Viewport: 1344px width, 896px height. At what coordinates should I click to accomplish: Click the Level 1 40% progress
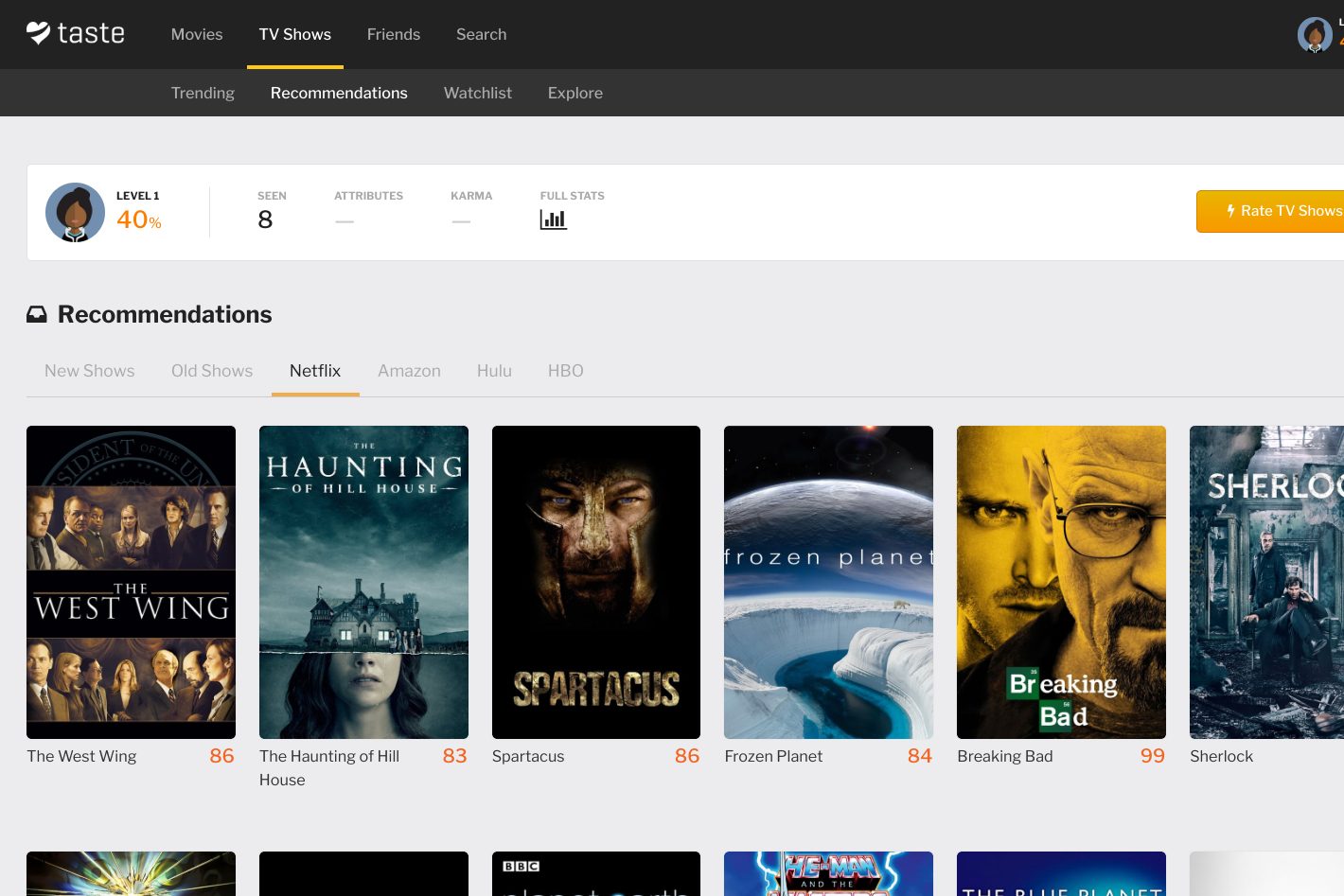click(138, 212)
